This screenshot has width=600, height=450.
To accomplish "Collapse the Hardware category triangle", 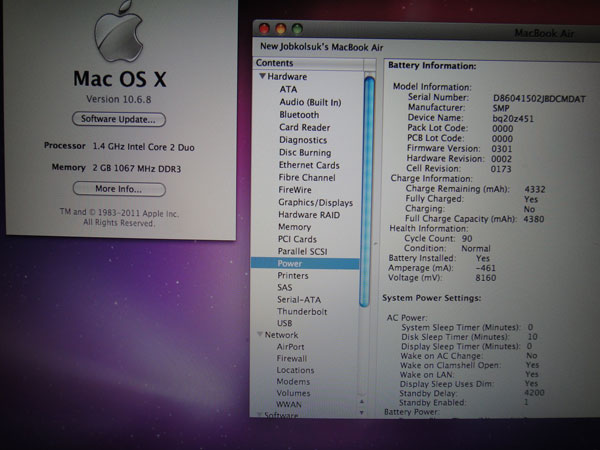I will (x=261, y=77).
